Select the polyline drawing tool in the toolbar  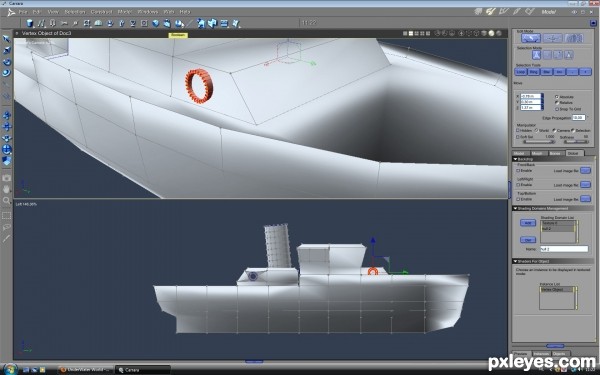[x=41, y=23]
